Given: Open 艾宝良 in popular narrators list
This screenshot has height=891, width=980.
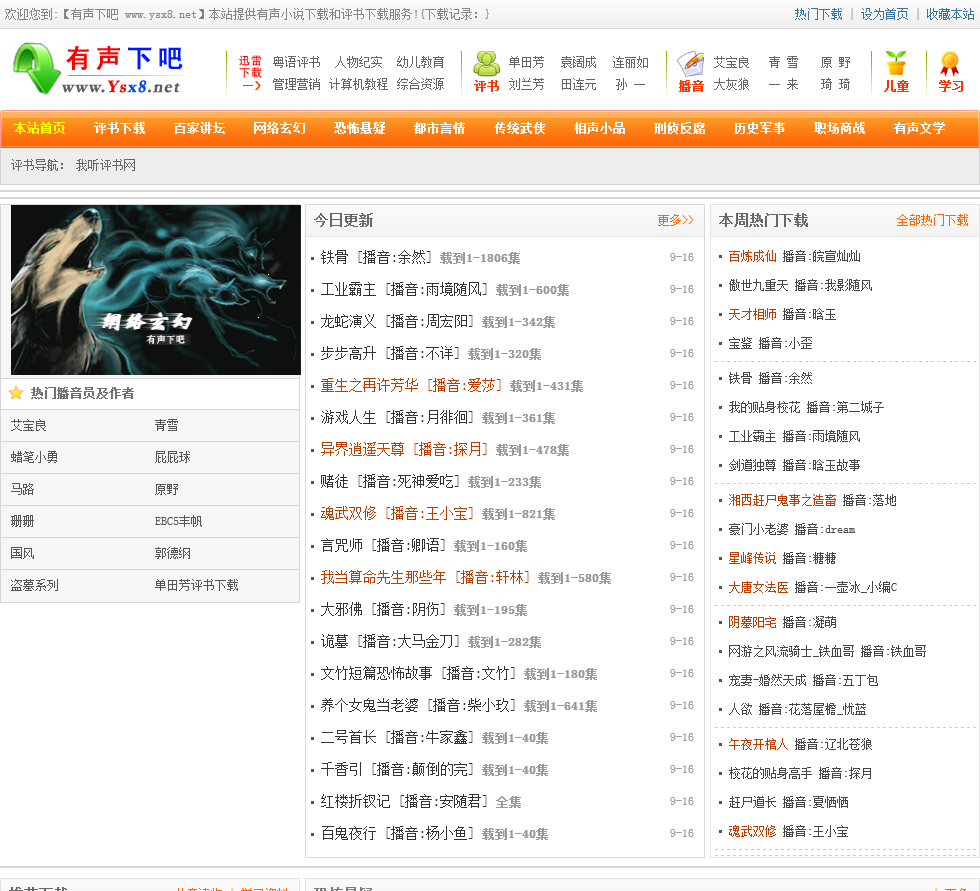Looking at the screenshot, I should pyautogui.click(x=29, y=426).
